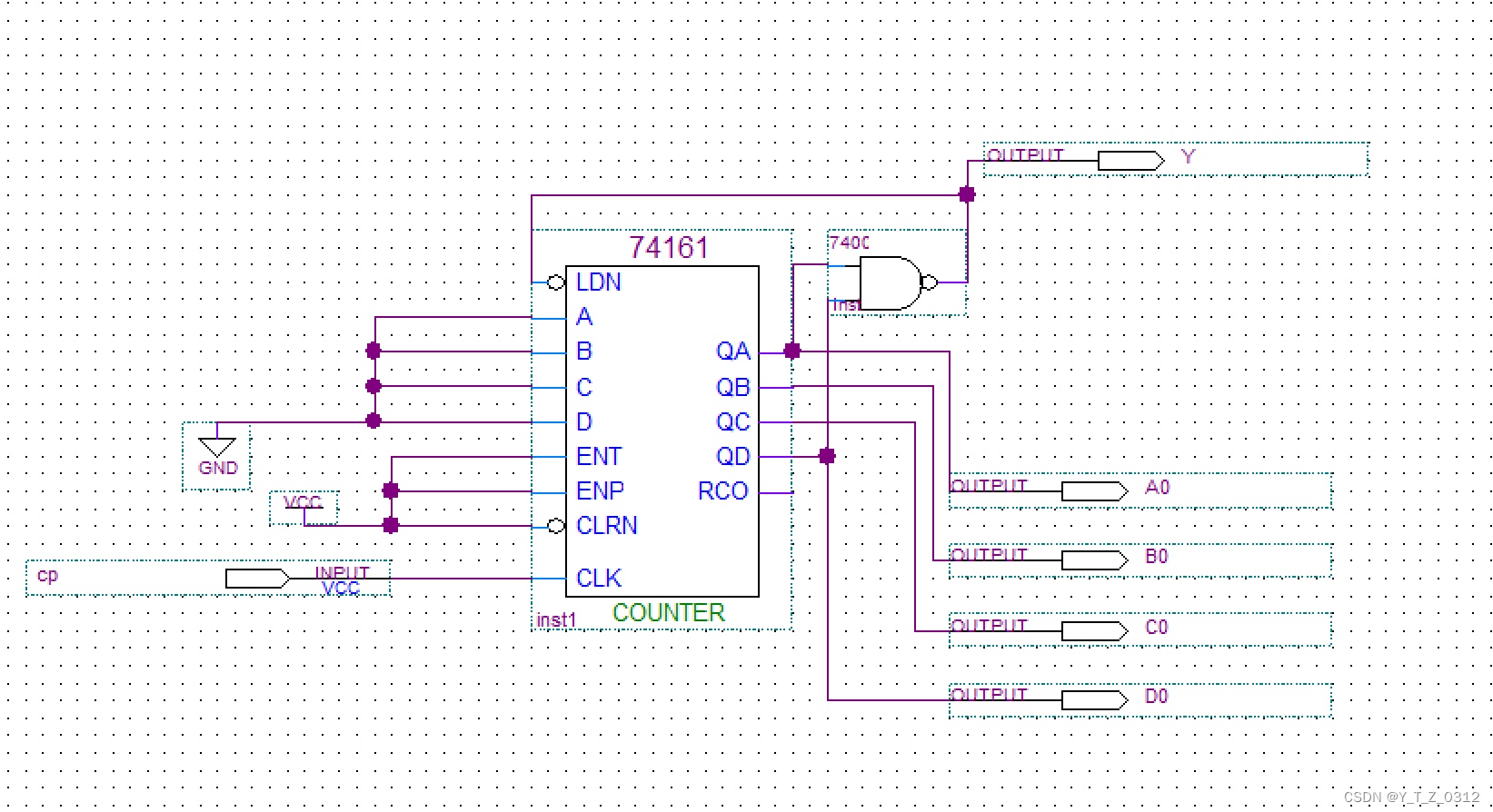Viewport: 1493px width, 812px height.
Task: Click the 74161 chip title
Action: pos(669,248)
